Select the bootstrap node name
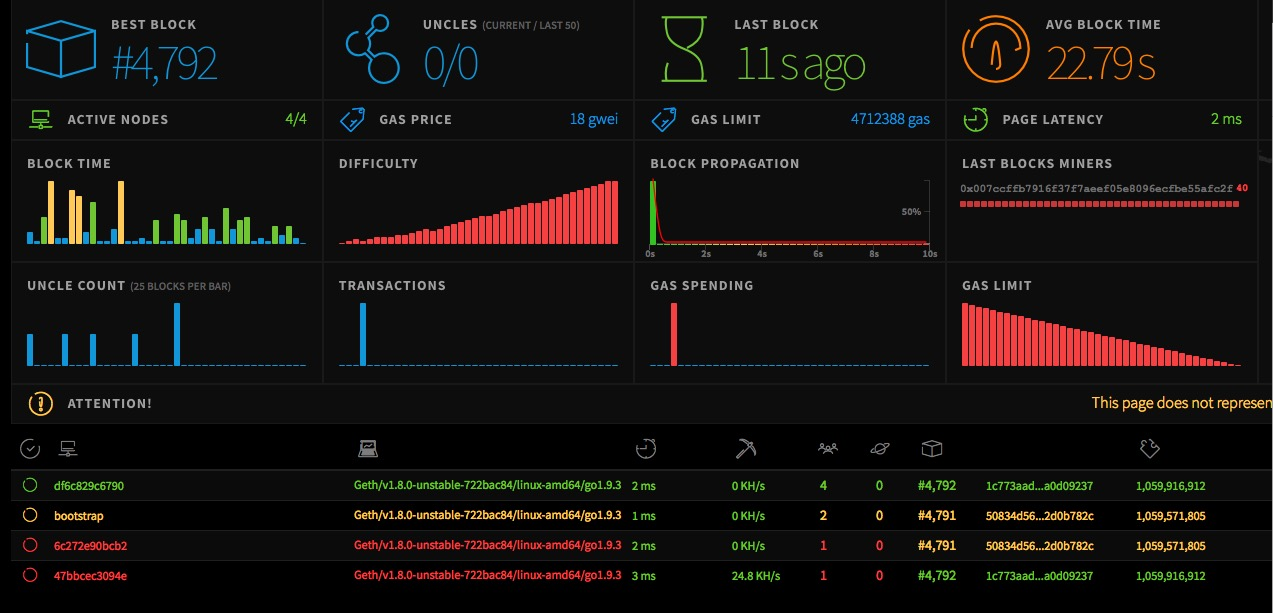This screenshot has height=613, width=1273. tap(79, 516)
